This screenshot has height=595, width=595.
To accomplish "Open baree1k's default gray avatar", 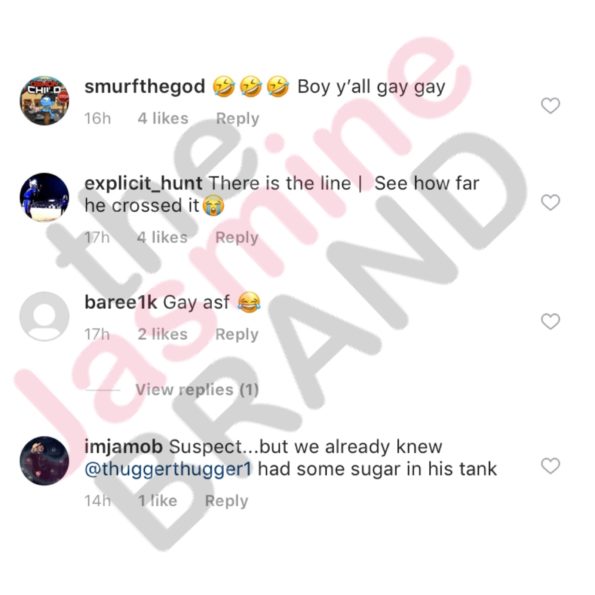I will pyautogui.click(x=44, y=316).
